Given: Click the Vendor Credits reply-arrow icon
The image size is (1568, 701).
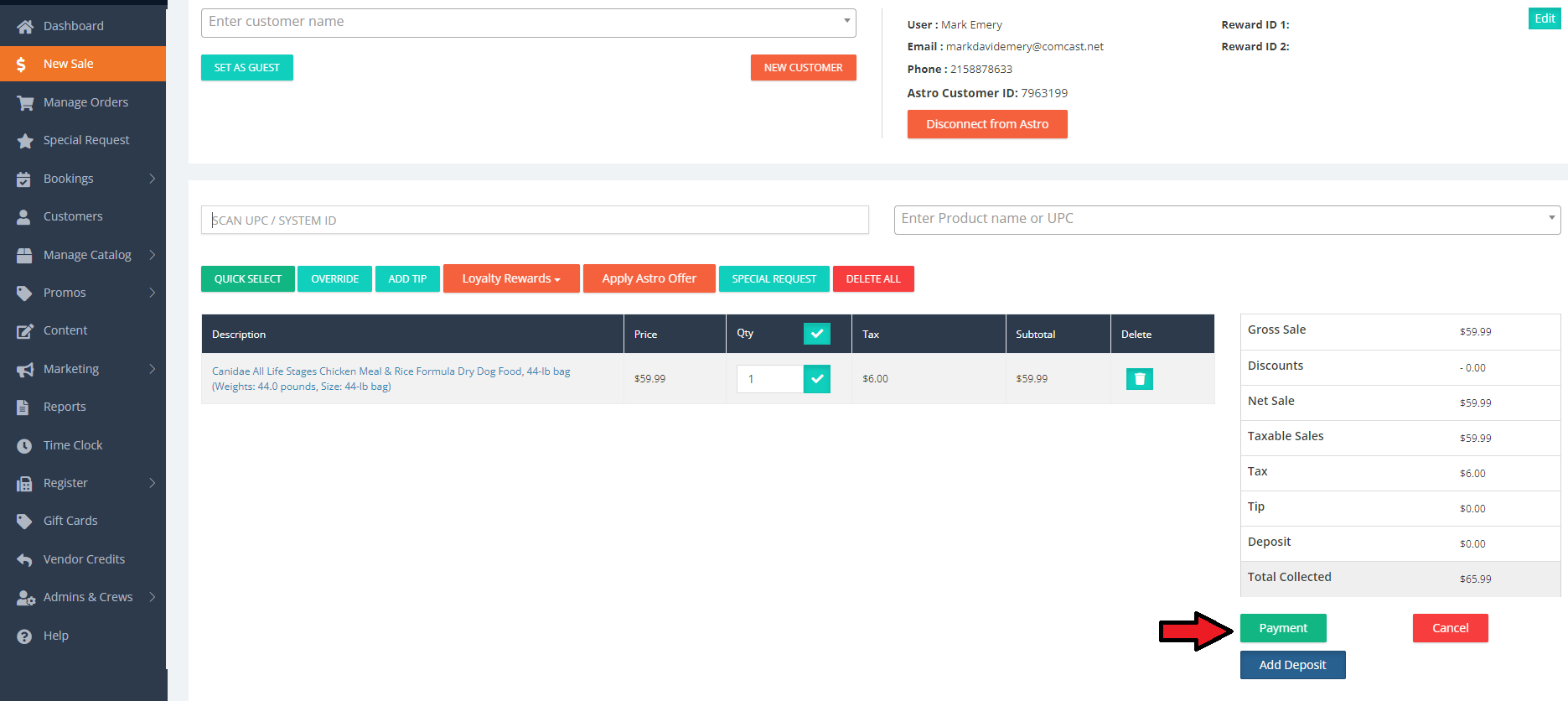Looking at the screenshot, I should coord(25,560).
